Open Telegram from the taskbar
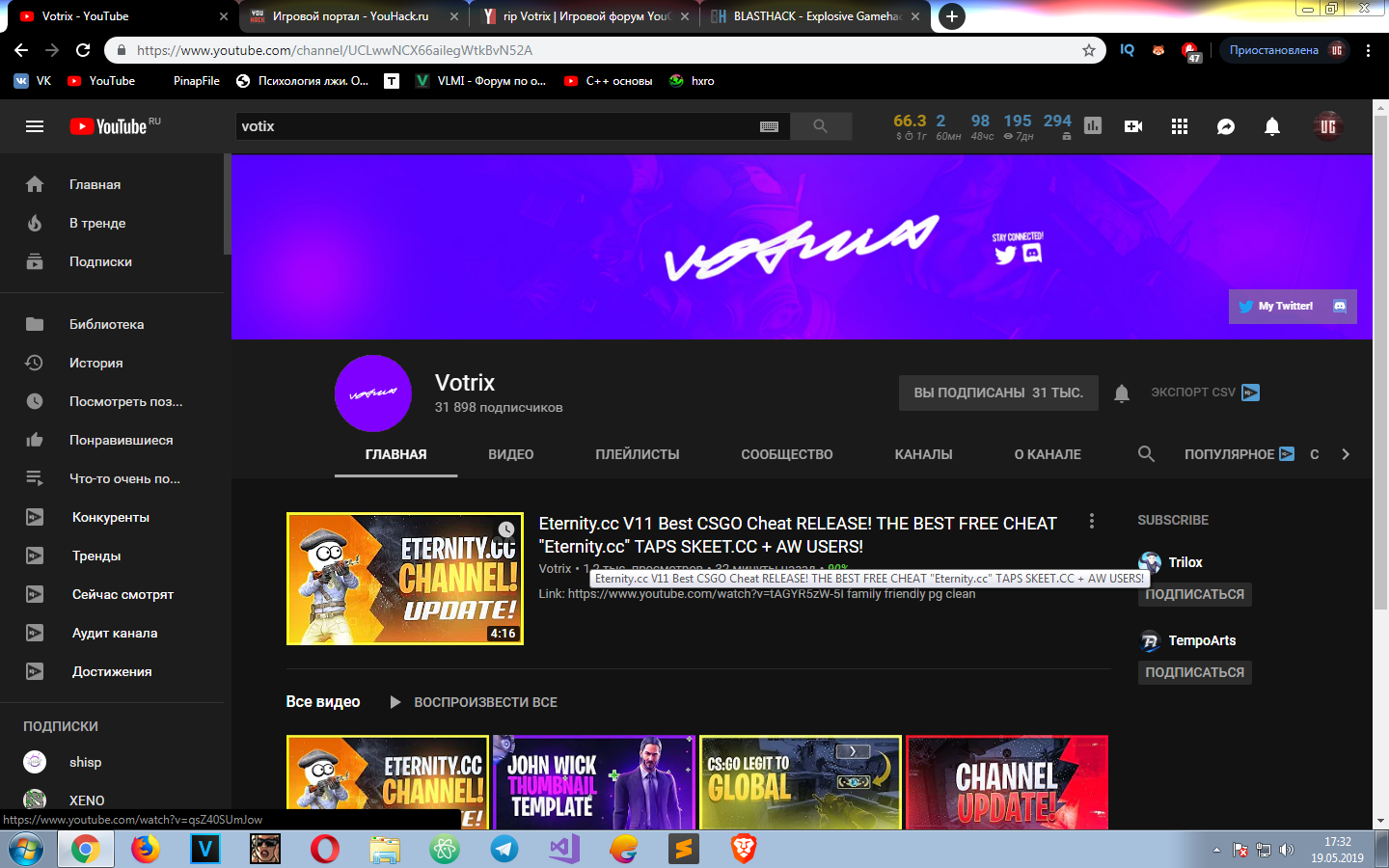 click(504, 849)
